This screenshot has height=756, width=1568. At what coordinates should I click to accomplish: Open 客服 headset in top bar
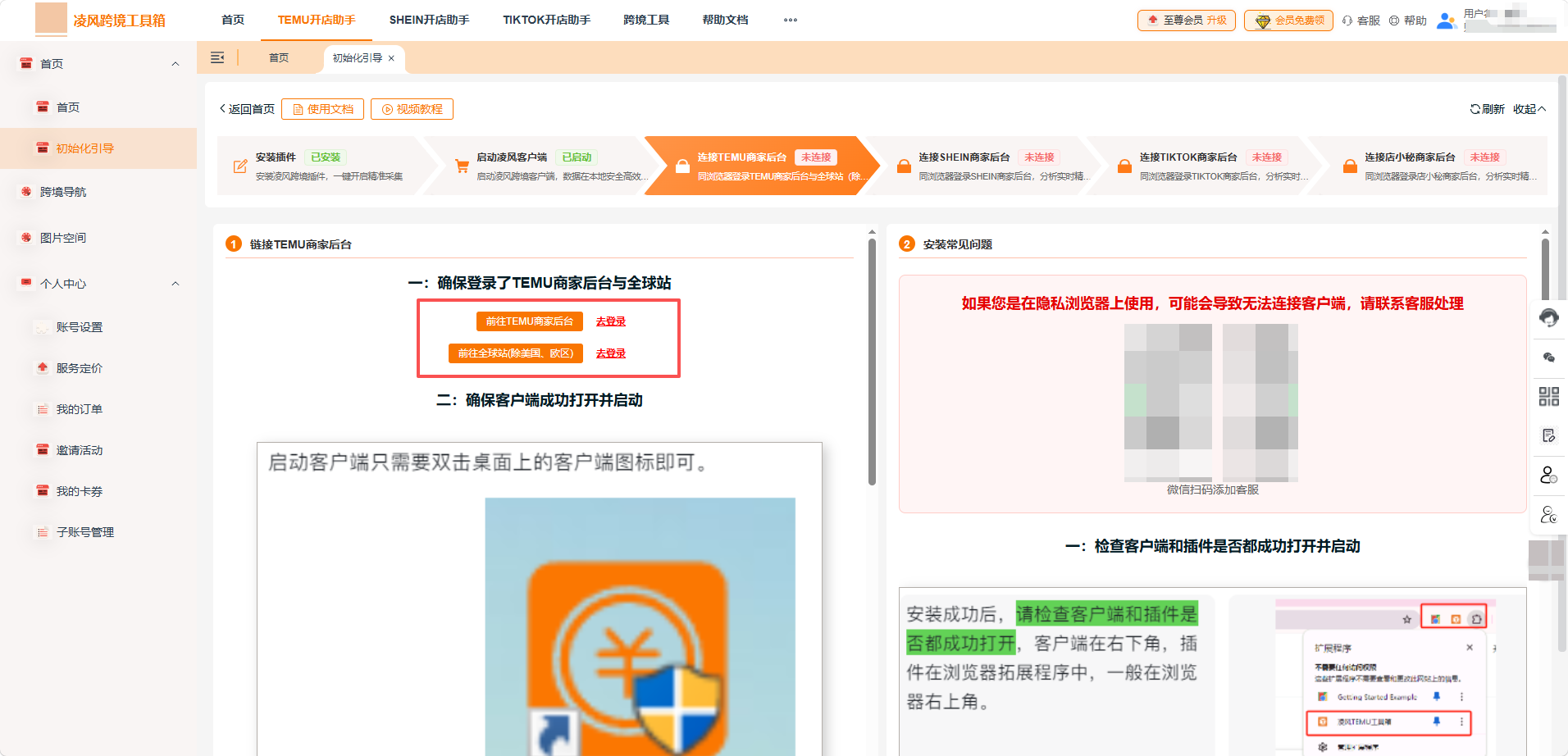[x=1361, y=20]
